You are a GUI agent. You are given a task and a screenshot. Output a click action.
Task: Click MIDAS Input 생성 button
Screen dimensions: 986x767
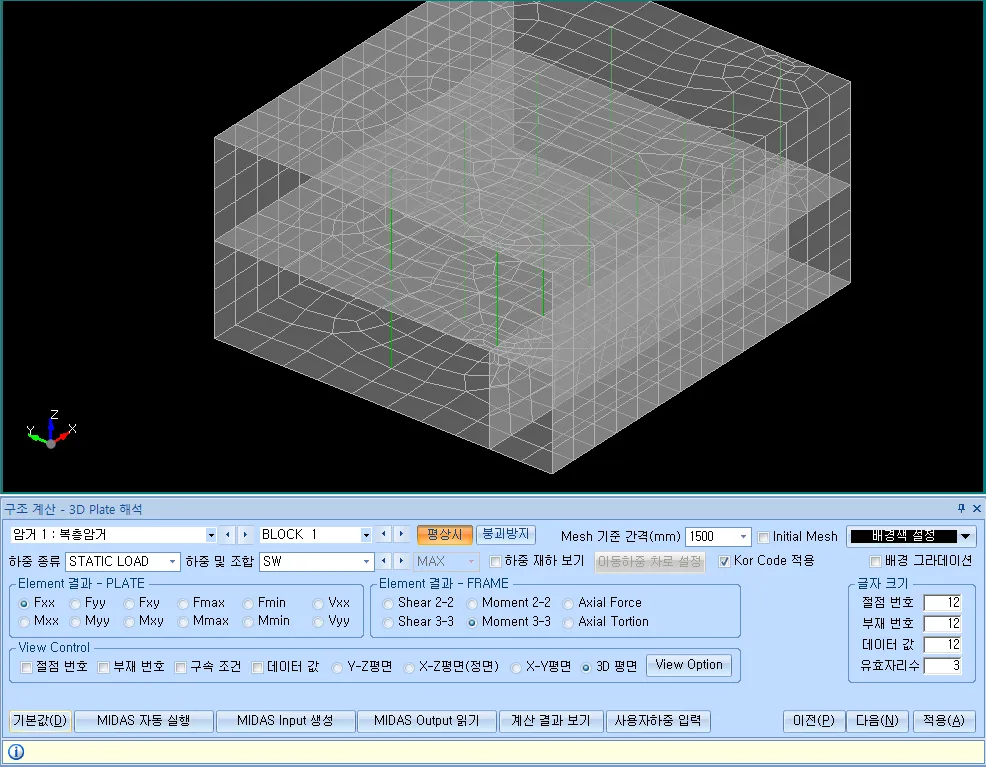click(285, 720)
